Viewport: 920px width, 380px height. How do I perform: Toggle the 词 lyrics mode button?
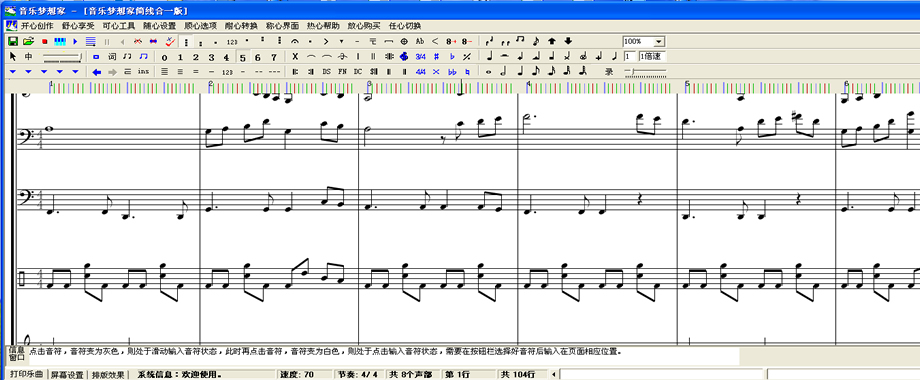pyautogui.click(x=112, y=57)
